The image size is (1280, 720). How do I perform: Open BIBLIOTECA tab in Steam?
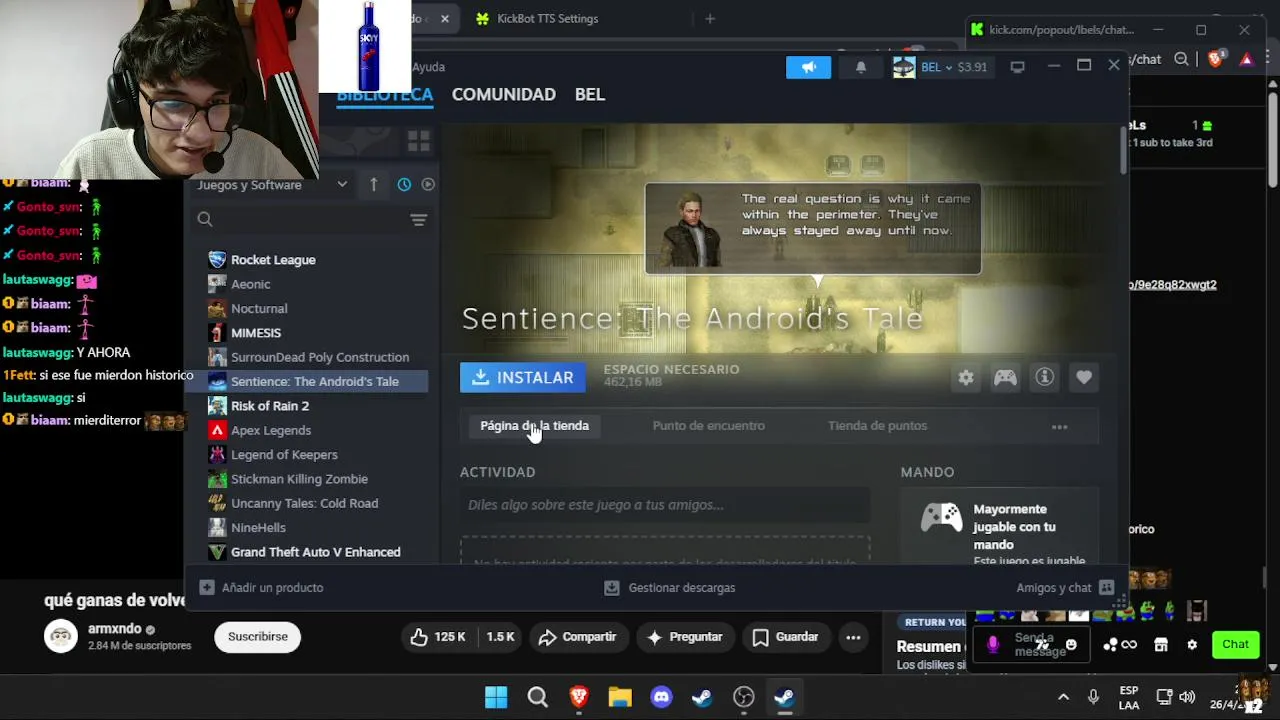[x=385, y=95]
